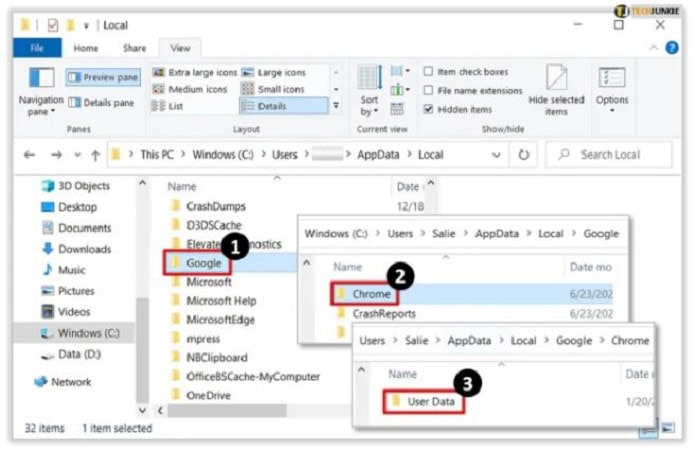The height and width of the screenshot is (454, 700).
Task: Select Data (D:) drive in navigation pane
Action: 71,354
